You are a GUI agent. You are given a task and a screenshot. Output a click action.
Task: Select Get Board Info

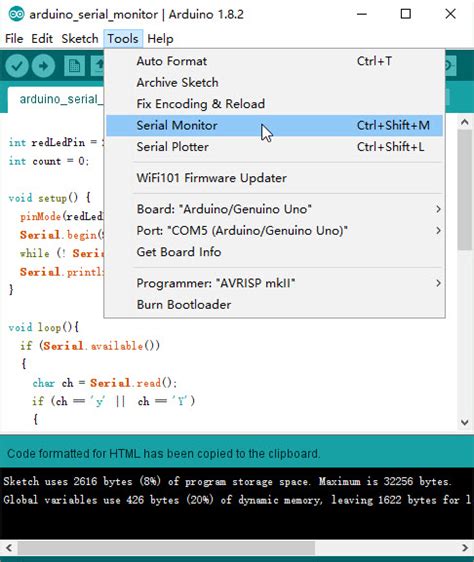pos(275,252)
